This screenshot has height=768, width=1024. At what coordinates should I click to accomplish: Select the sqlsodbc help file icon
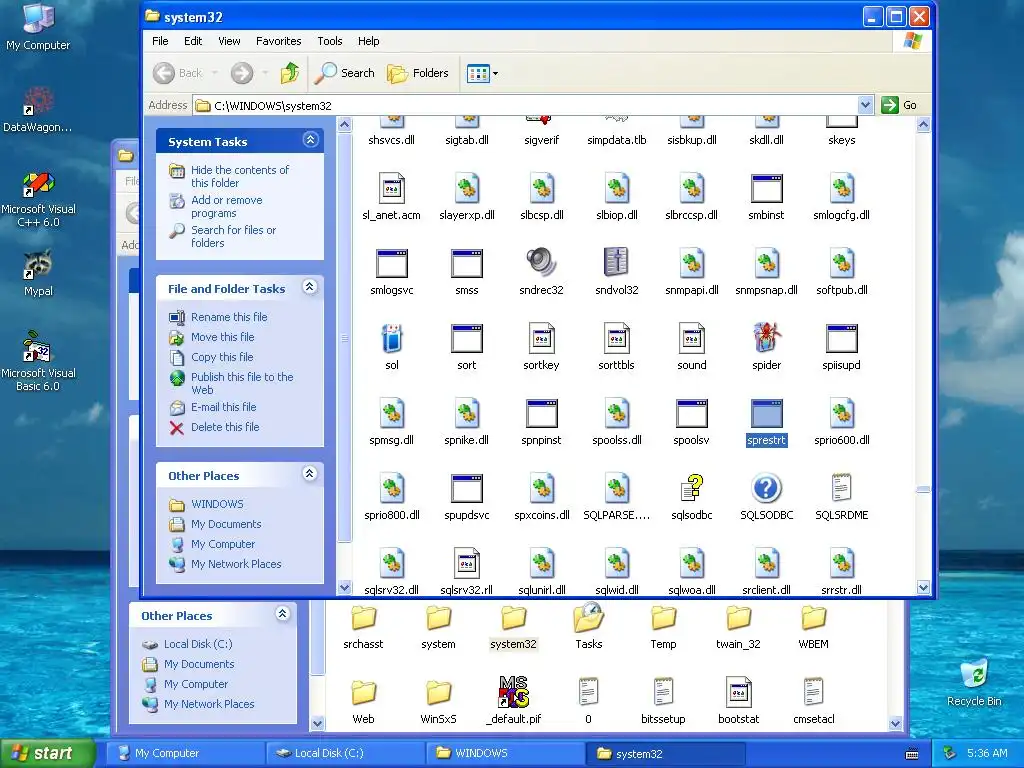point(692,487)
